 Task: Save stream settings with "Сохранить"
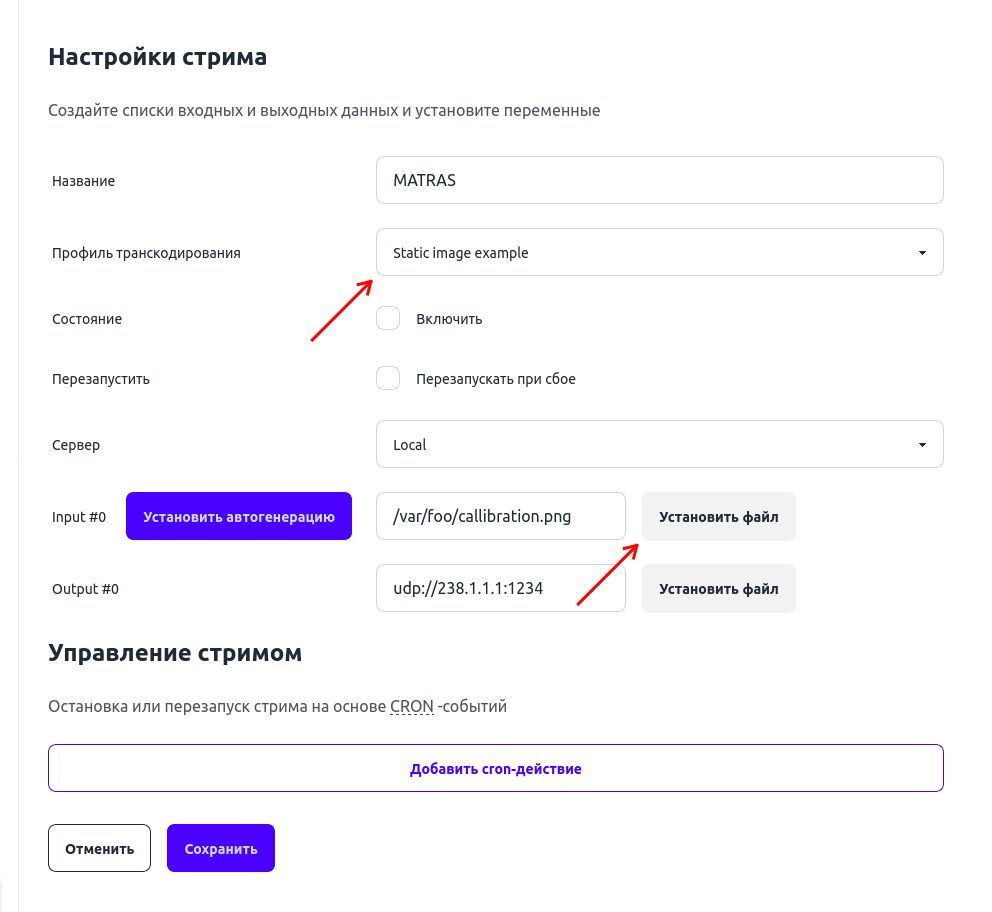pyautogui.click(x=220, y=847)
